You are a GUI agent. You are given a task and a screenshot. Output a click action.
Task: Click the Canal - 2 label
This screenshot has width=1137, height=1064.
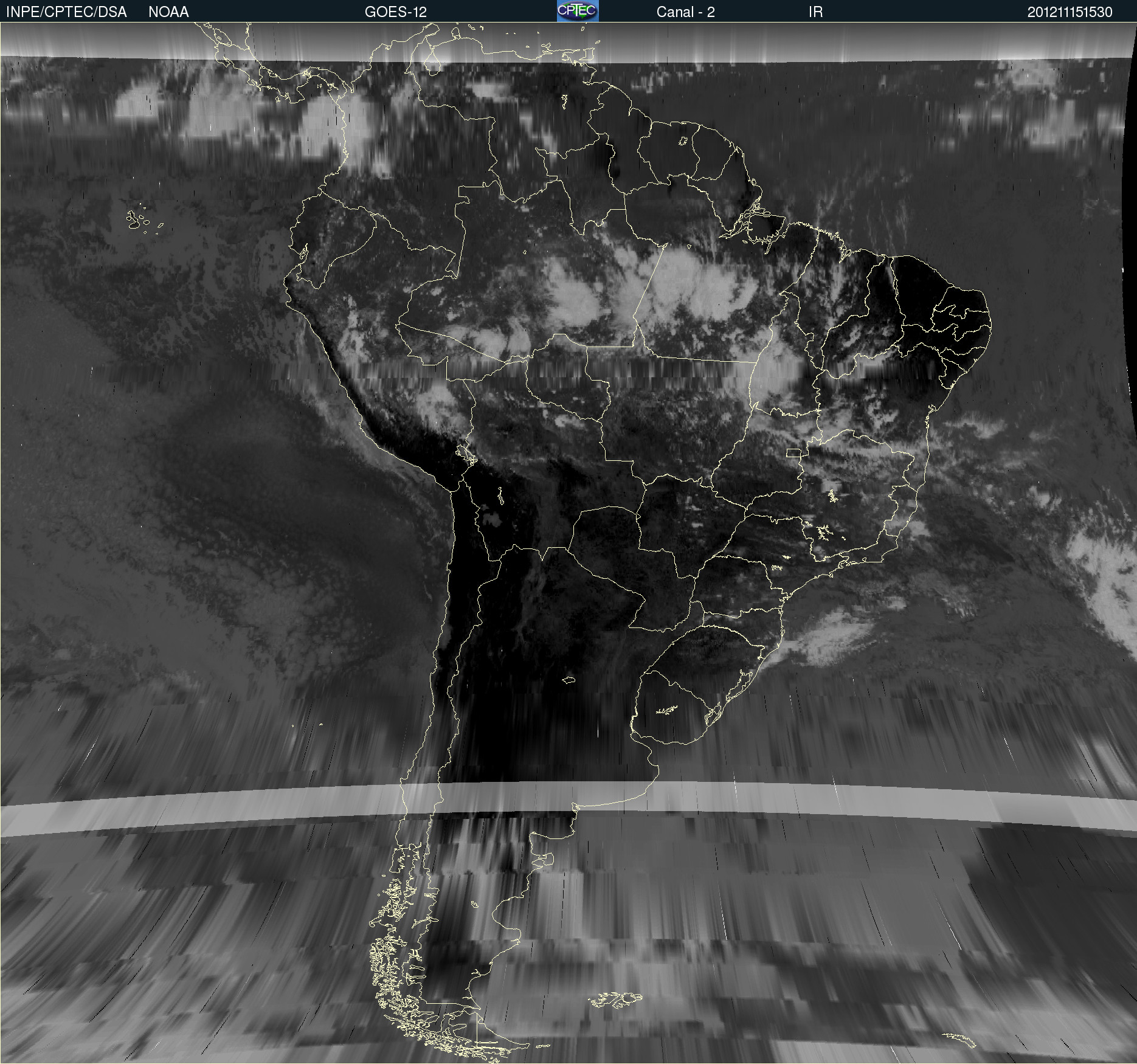(x=685, y=12)
